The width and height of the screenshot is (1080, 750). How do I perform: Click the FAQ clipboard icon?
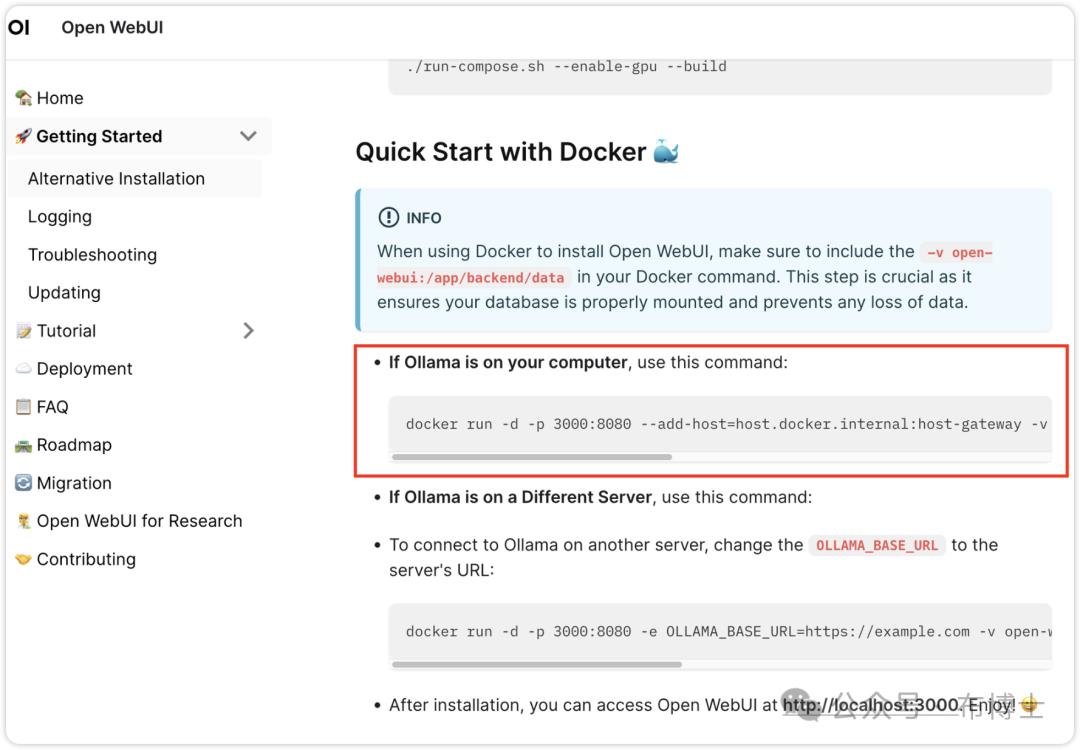coord(23,407)
